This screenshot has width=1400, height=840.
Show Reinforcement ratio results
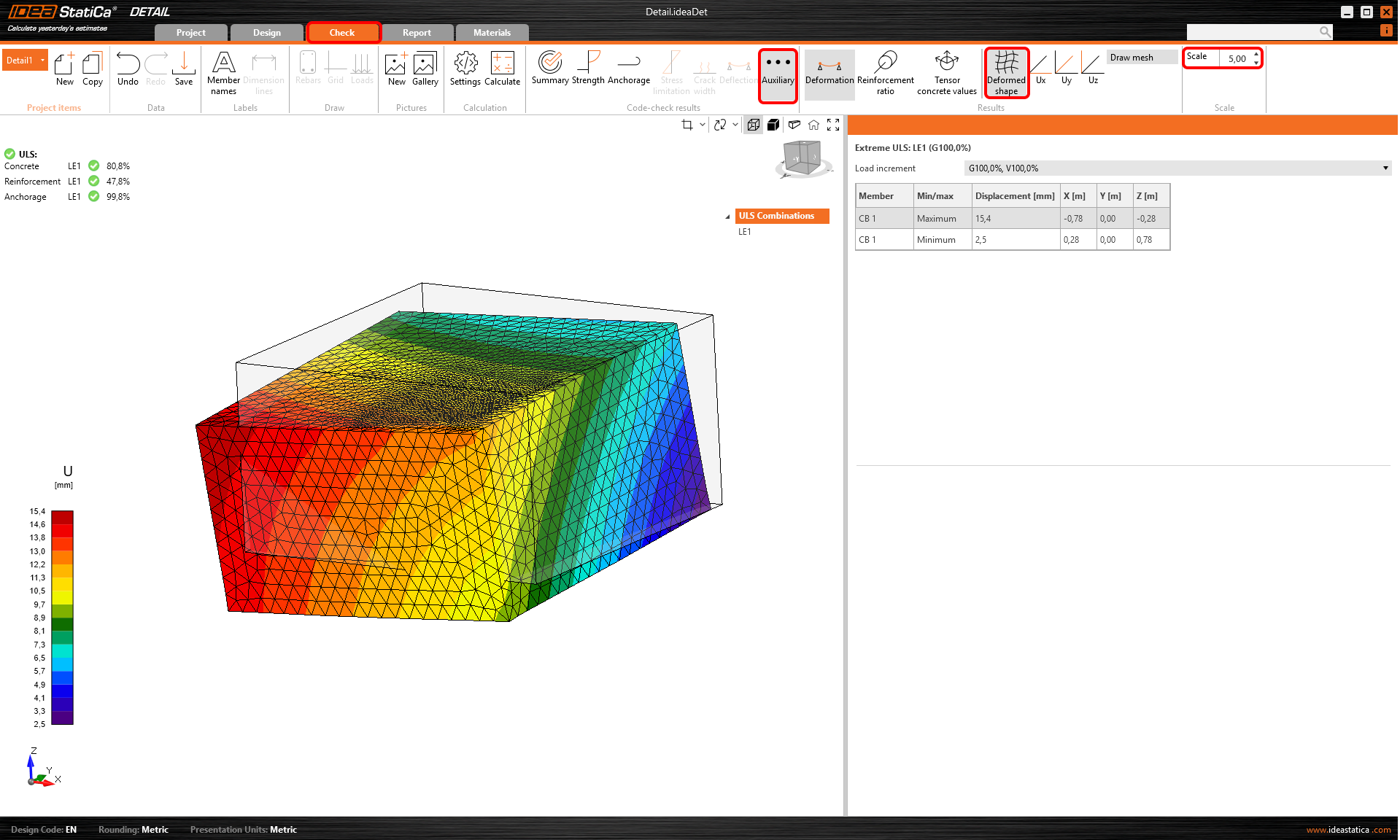pos(885,72)
